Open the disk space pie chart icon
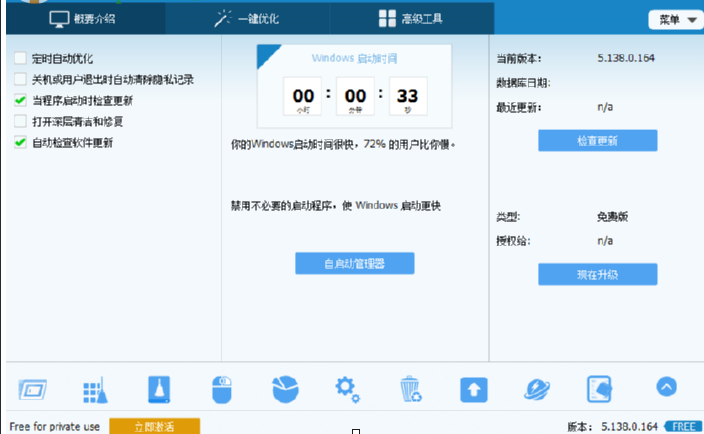The image size is (704, 434). tap(285, 389)
